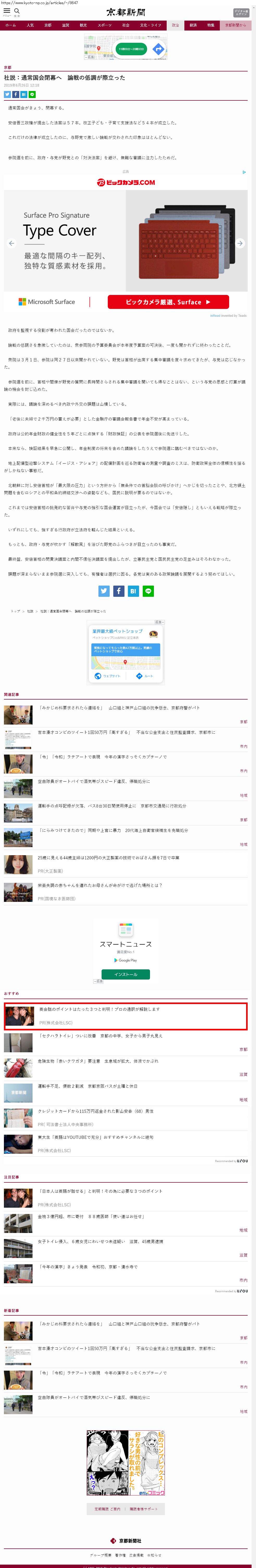Select the 政治 navigation tab
This screenshot has width=256, height=1568.
[x=175, y=26]
